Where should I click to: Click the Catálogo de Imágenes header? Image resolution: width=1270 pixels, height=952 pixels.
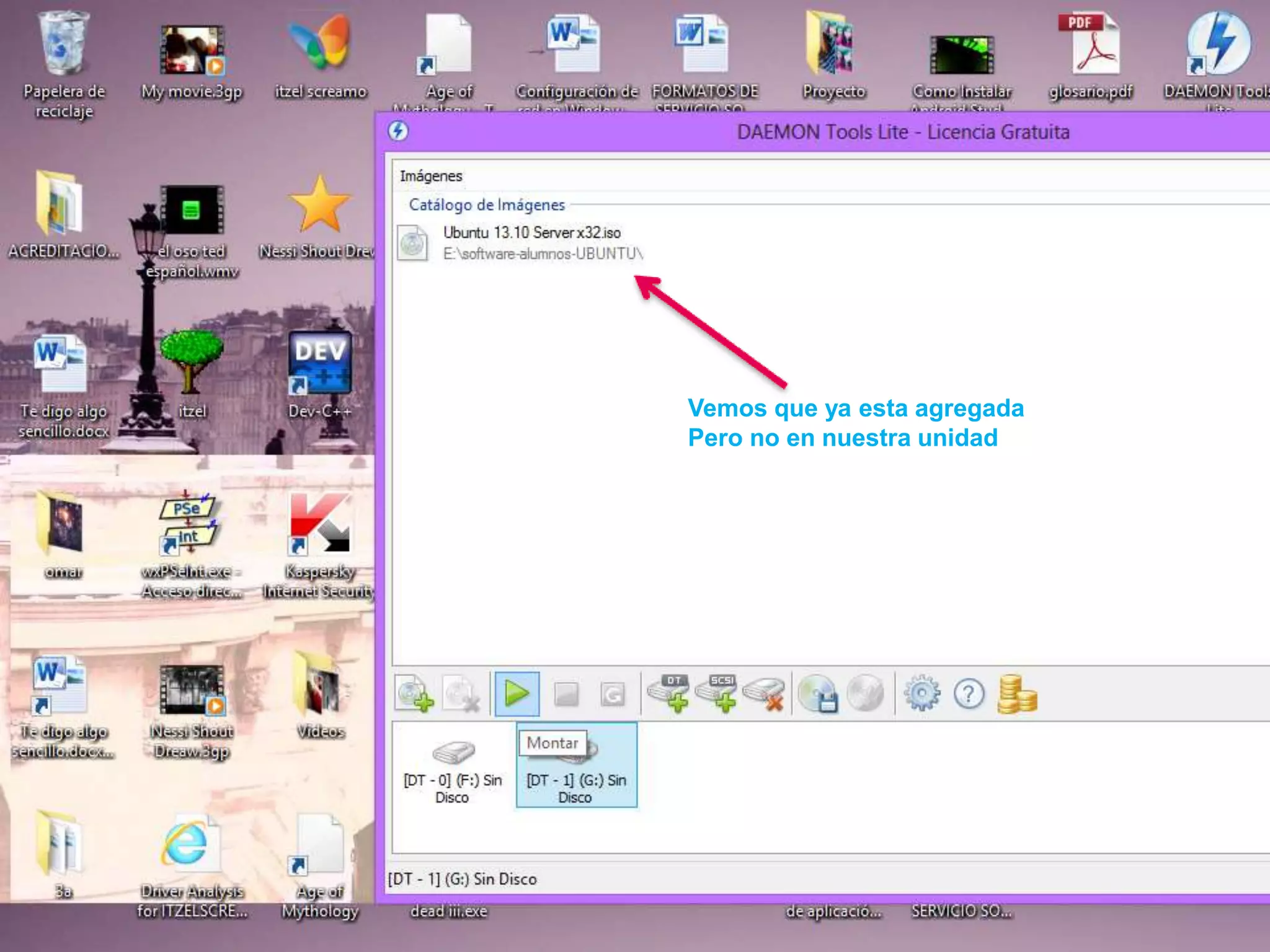click(x=487, y=205)
